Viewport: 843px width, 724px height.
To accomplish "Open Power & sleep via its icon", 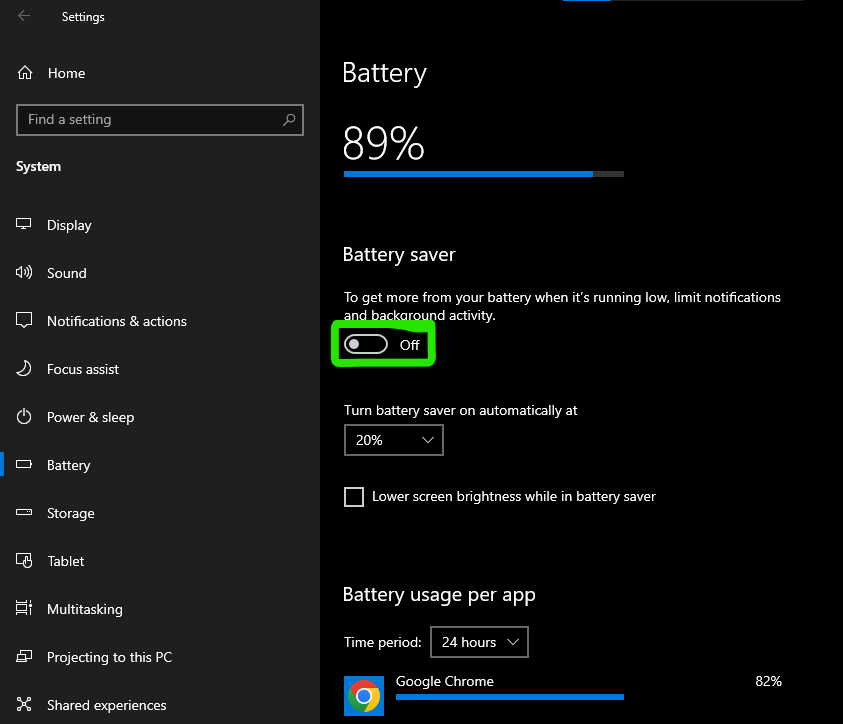I will 23,417.
